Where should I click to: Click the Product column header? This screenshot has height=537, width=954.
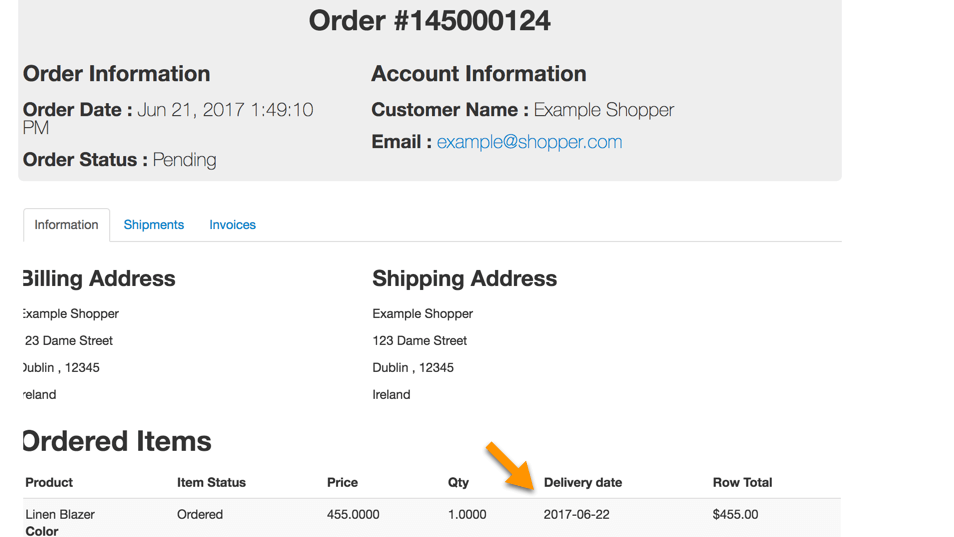coord(49,482)
